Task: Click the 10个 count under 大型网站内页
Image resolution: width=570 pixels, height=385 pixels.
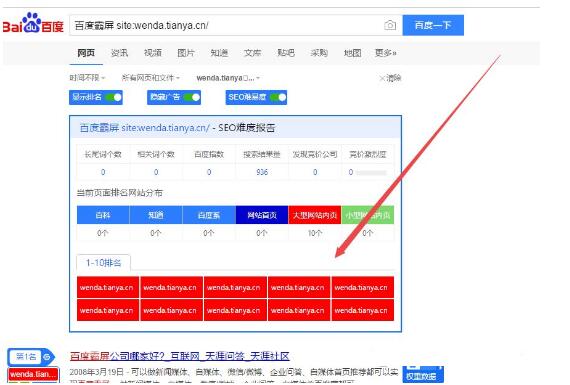Action: coord(315,233)
